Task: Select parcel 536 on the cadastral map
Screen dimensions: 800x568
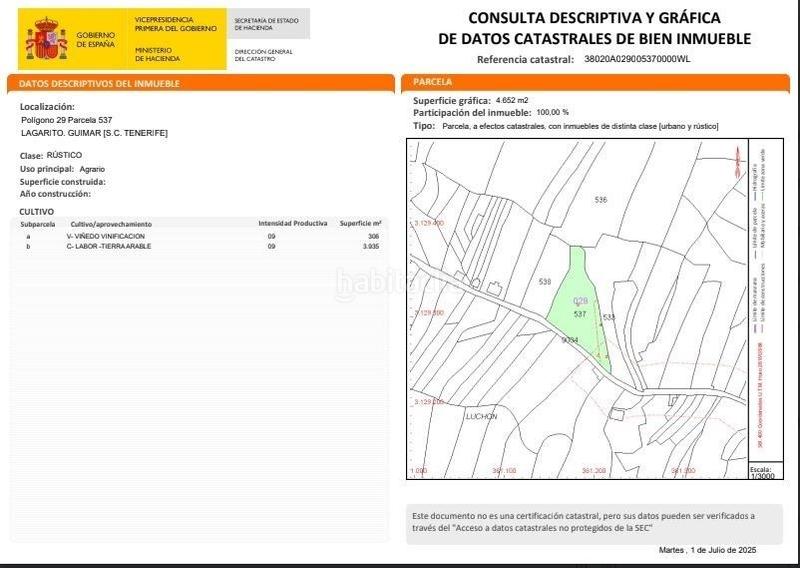Action: click(600, 200)
